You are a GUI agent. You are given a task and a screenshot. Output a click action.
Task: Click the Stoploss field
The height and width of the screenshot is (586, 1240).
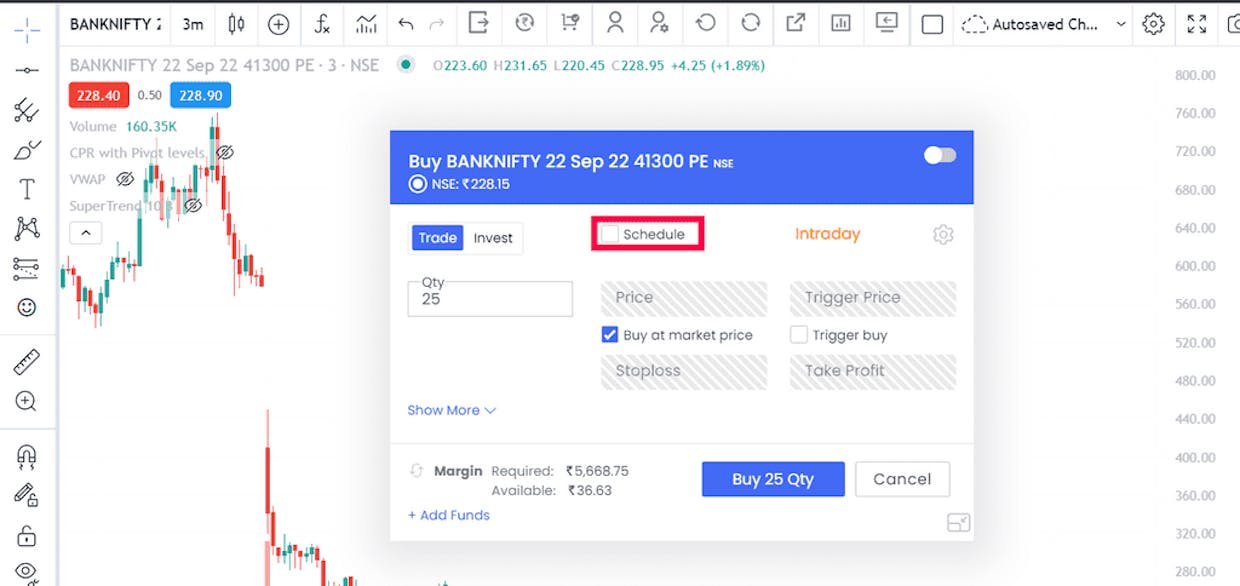684,371
